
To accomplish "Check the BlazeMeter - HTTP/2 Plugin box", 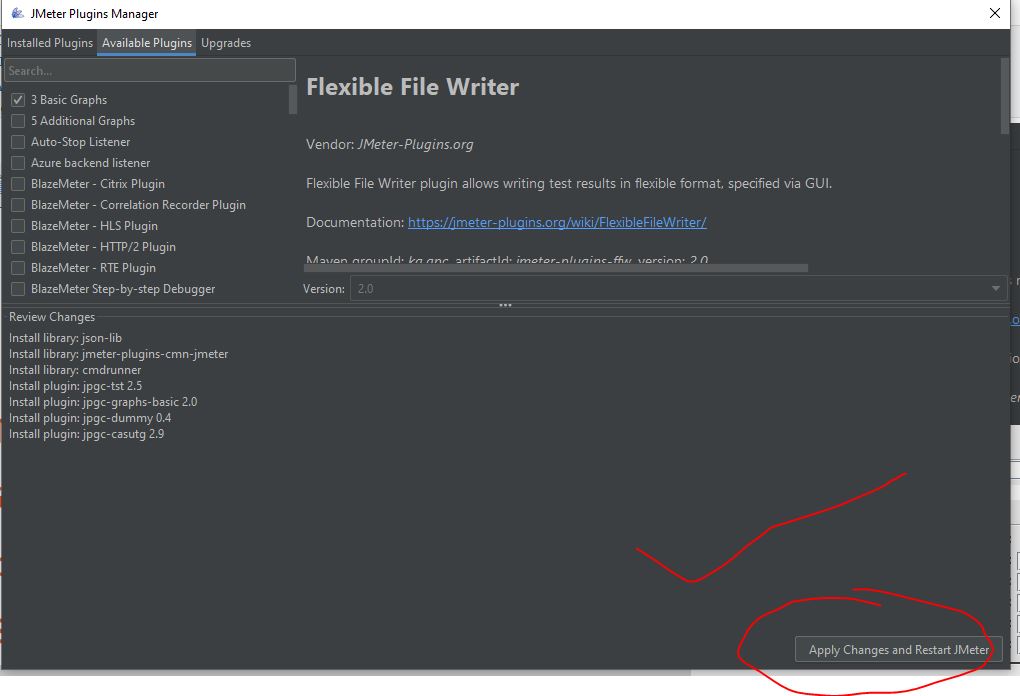I will 18,247.
